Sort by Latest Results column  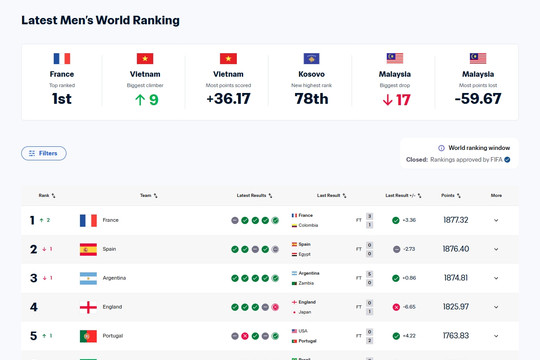pyautogui.click(x=254, y=195)
